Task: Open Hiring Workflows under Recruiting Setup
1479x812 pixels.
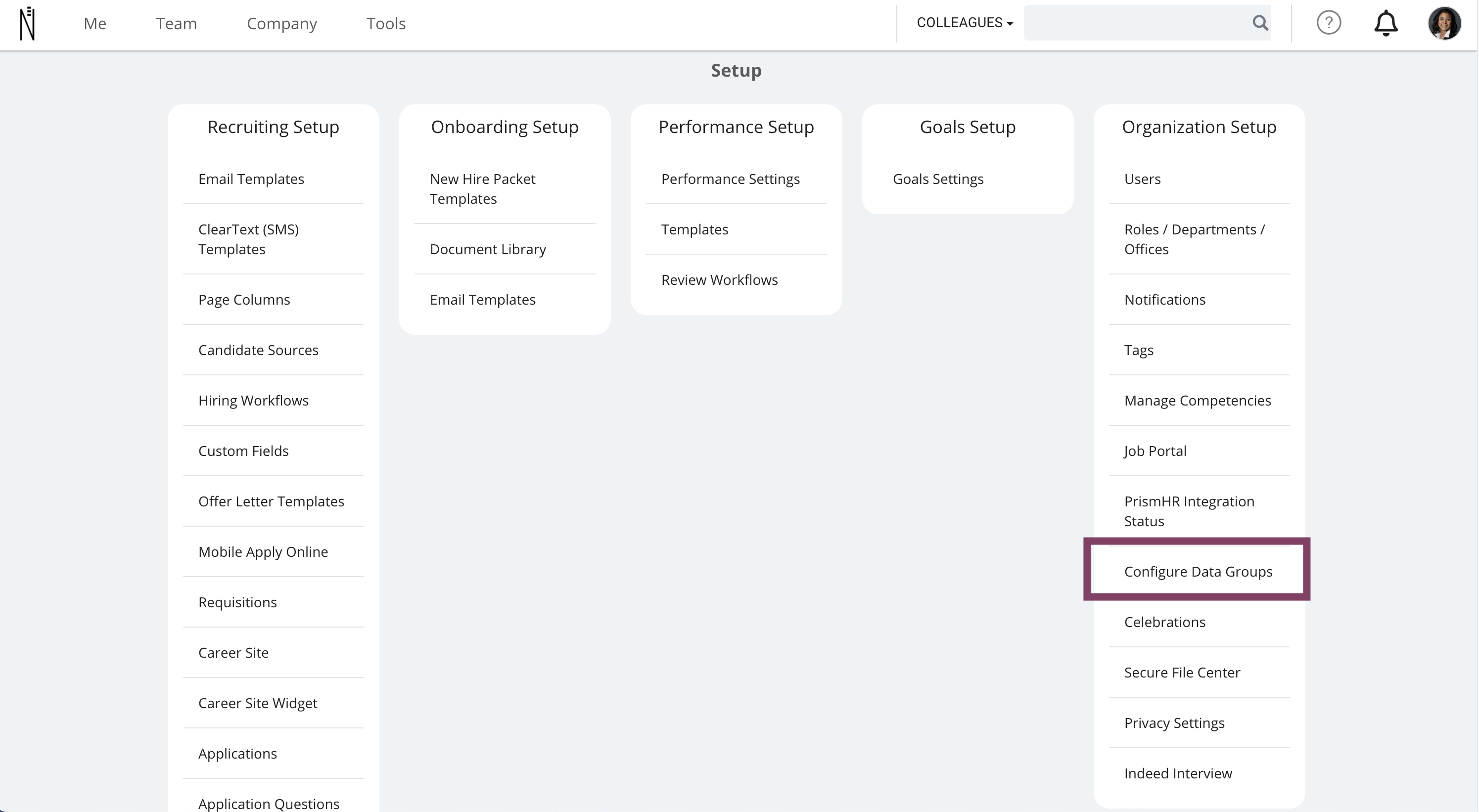Action: pyautogui.click(x=253, y=401)
